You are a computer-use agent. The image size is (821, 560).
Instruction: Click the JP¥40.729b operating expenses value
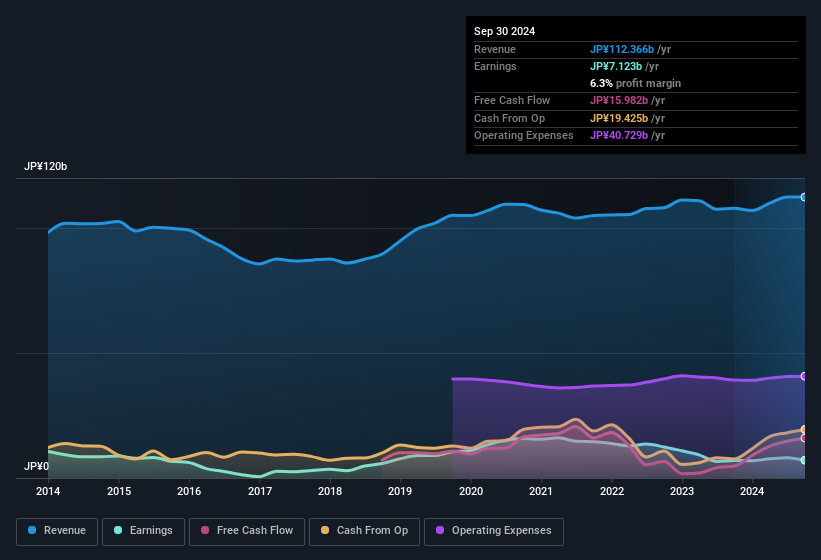click(x=619, y=136)
